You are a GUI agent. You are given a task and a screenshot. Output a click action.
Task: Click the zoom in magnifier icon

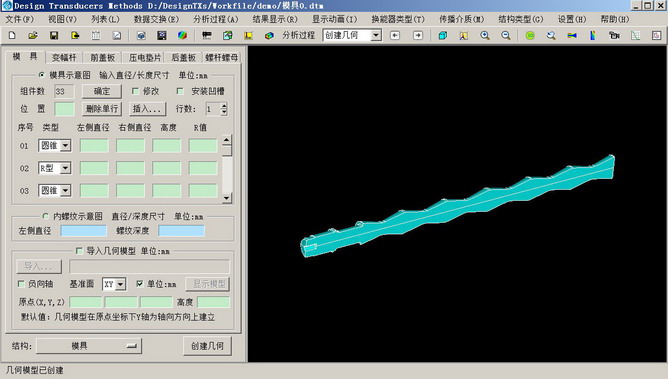[x=485, y=35]
